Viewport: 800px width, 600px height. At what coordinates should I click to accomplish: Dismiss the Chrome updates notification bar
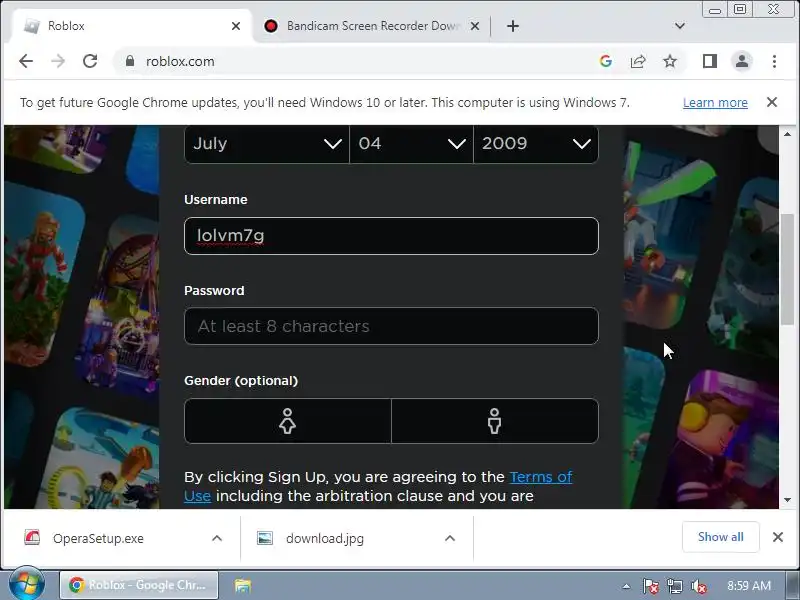click(772, 102)
